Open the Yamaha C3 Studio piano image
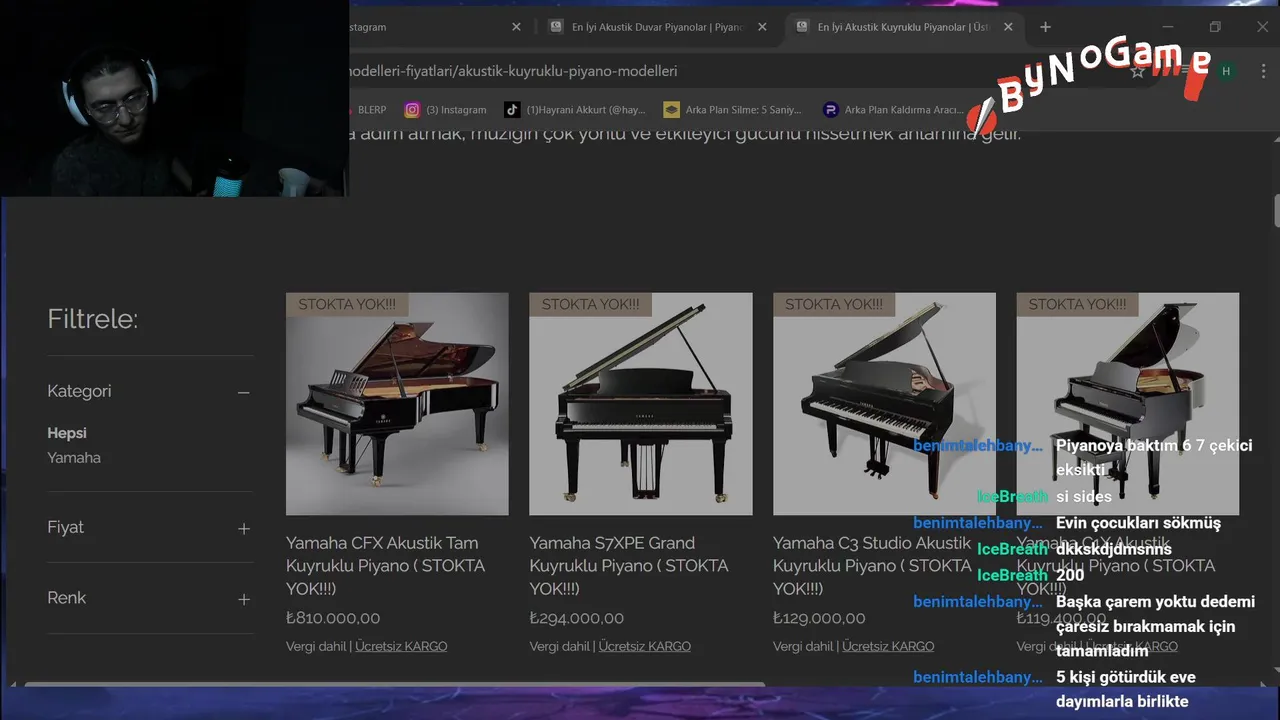1280x720 pixels. pyautogui.click(x=884, y=404)
